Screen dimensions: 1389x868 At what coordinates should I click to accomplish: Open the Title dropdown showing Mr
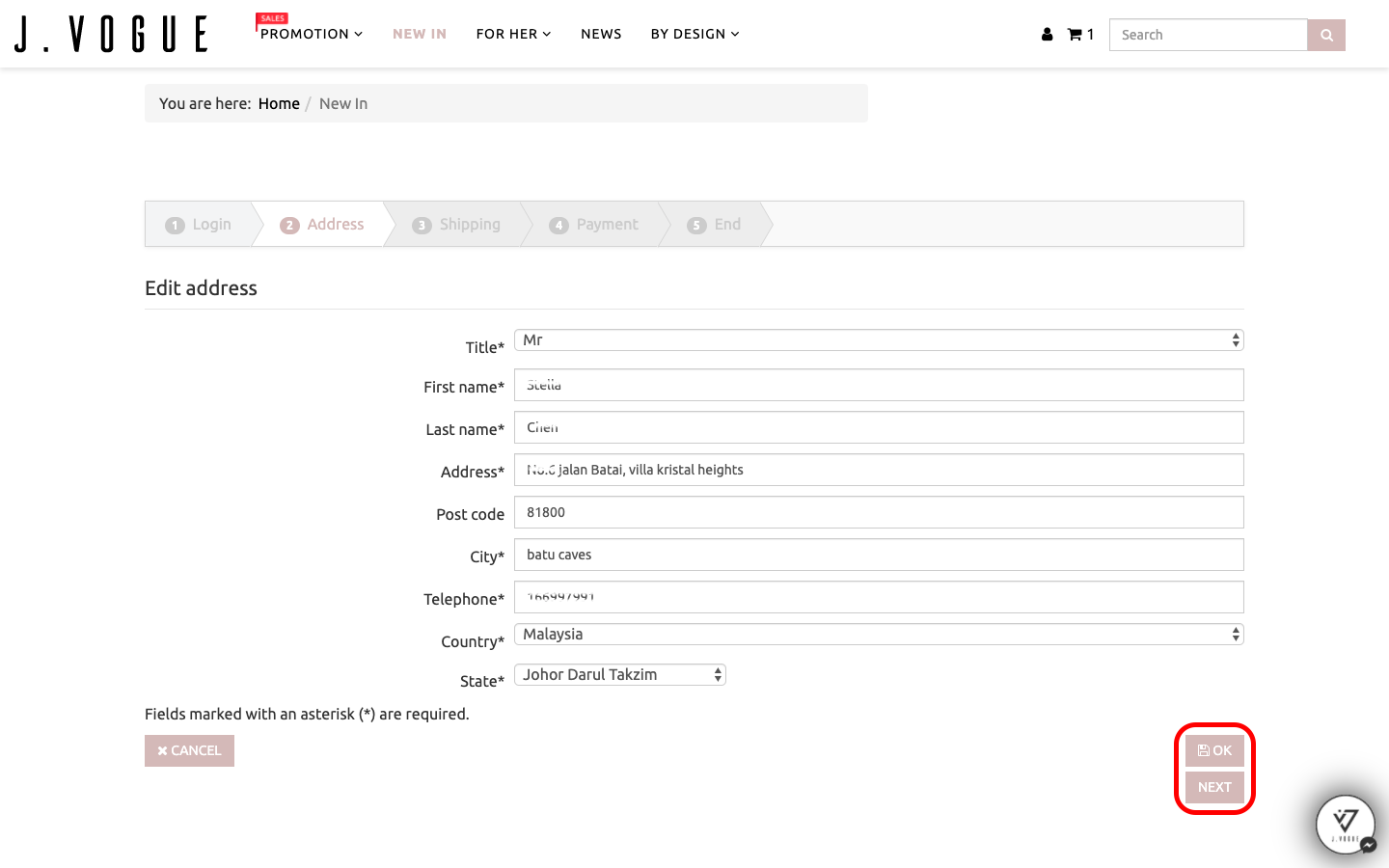(x=878, y=340)
